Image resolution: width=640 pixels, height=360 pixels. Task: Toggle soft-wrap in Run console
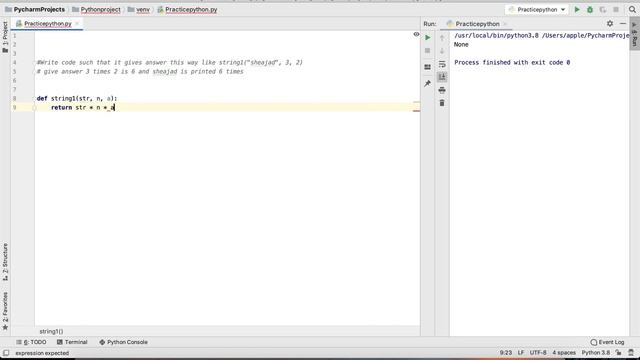pos(442,64)
